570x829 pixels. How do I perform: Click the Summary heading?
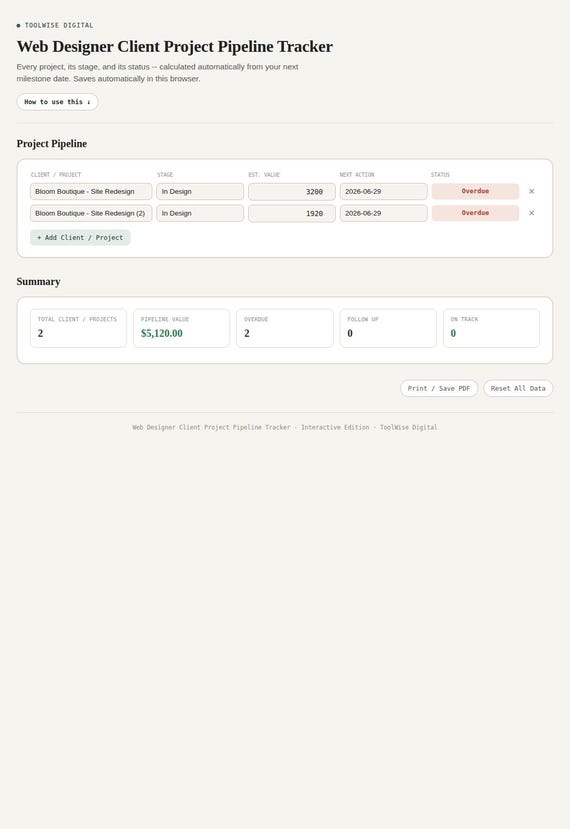(x=39, y=282)
